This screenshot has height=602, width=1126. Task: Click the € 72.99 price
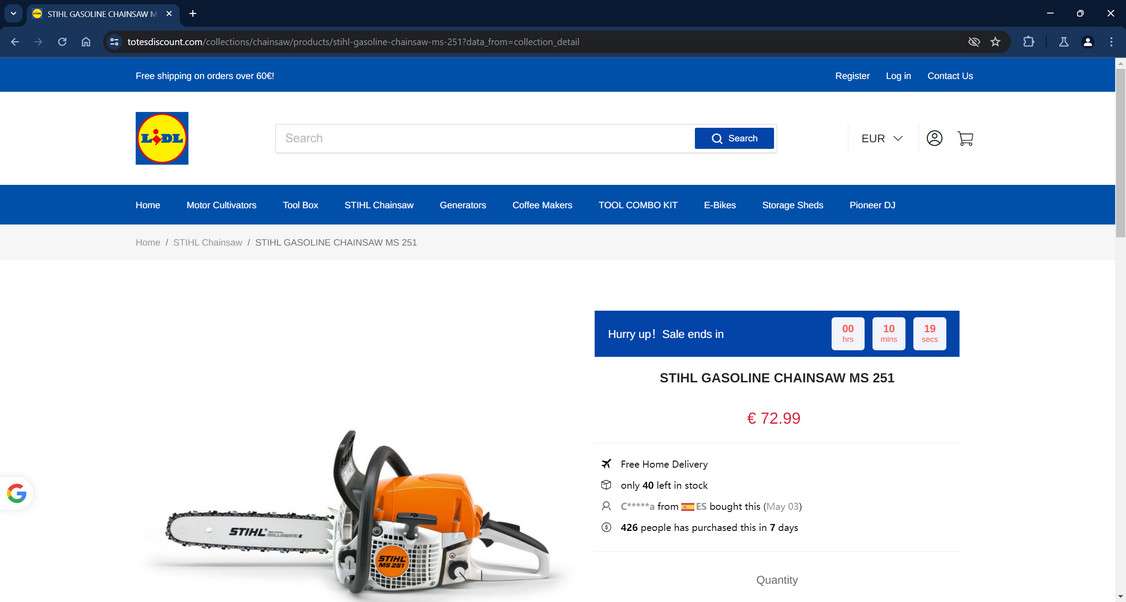point(773,418)
